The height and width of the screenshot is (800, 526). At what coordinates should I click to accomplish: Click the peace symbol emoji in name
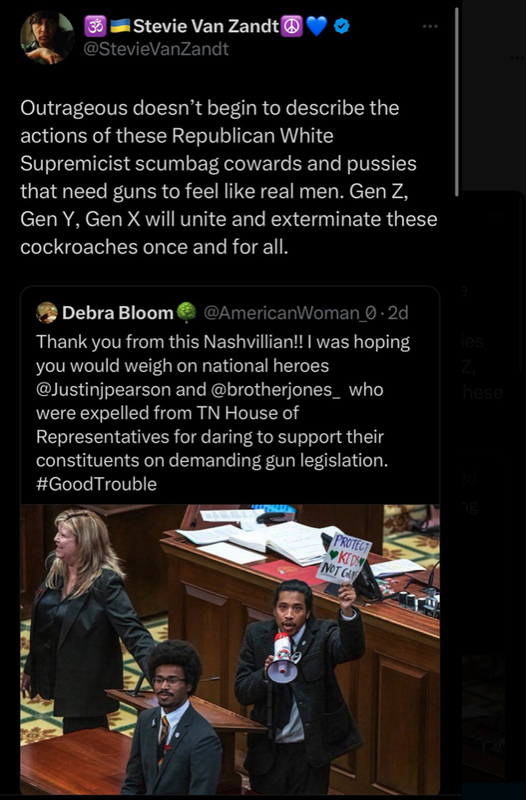[291, 26]
